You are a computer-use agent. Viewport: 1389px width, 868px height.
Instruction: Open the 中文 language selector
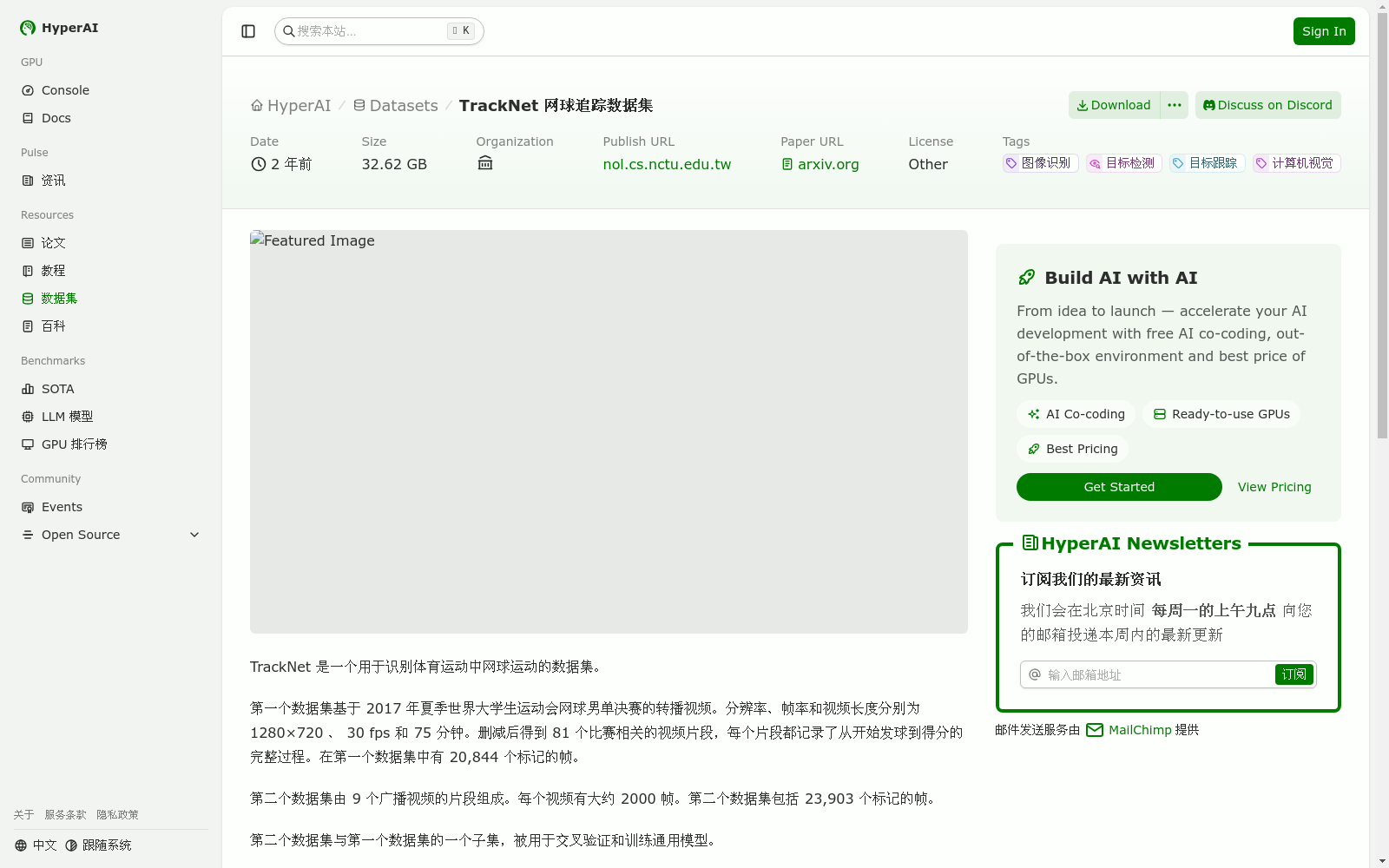36,845
